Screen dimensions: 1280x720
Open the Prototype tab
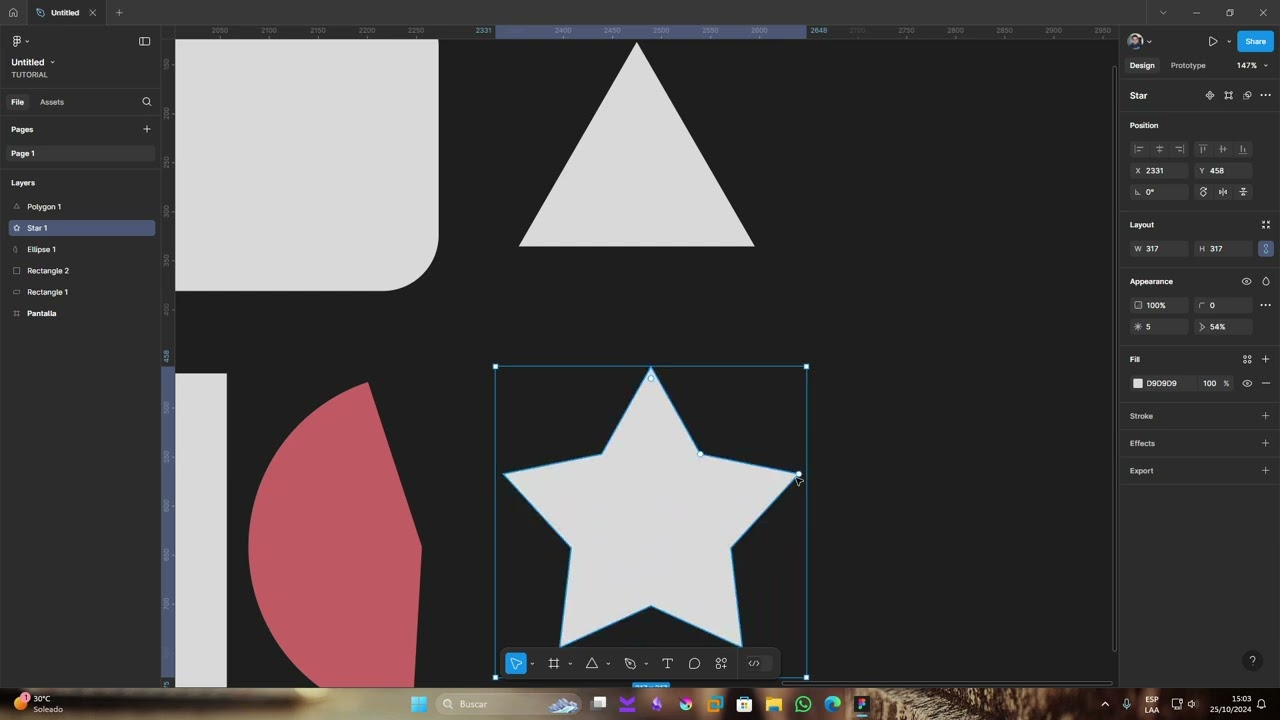(1188, 66)
